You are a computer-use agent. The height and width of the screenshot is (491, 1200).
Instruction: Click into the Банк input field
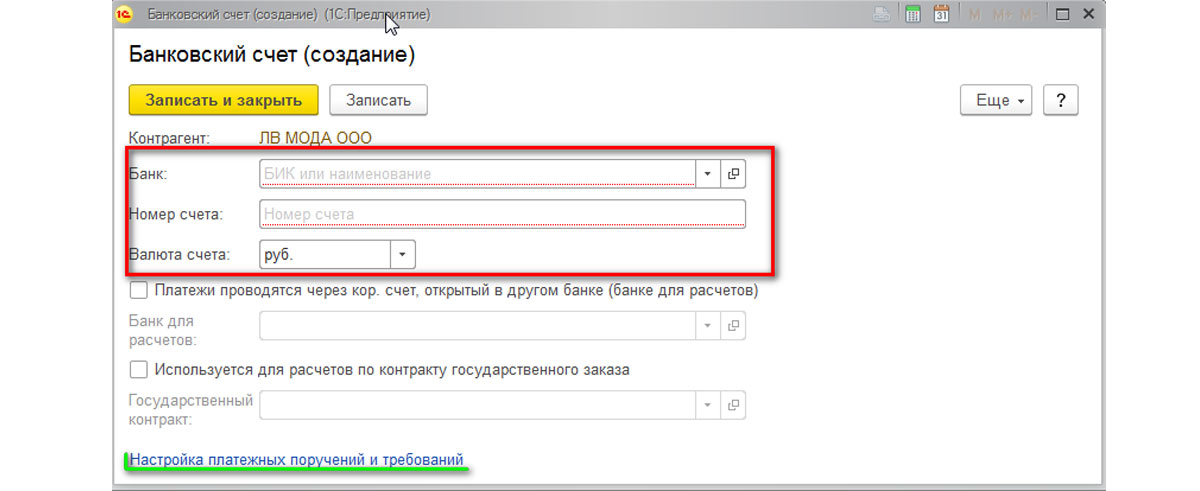[477, 173]
